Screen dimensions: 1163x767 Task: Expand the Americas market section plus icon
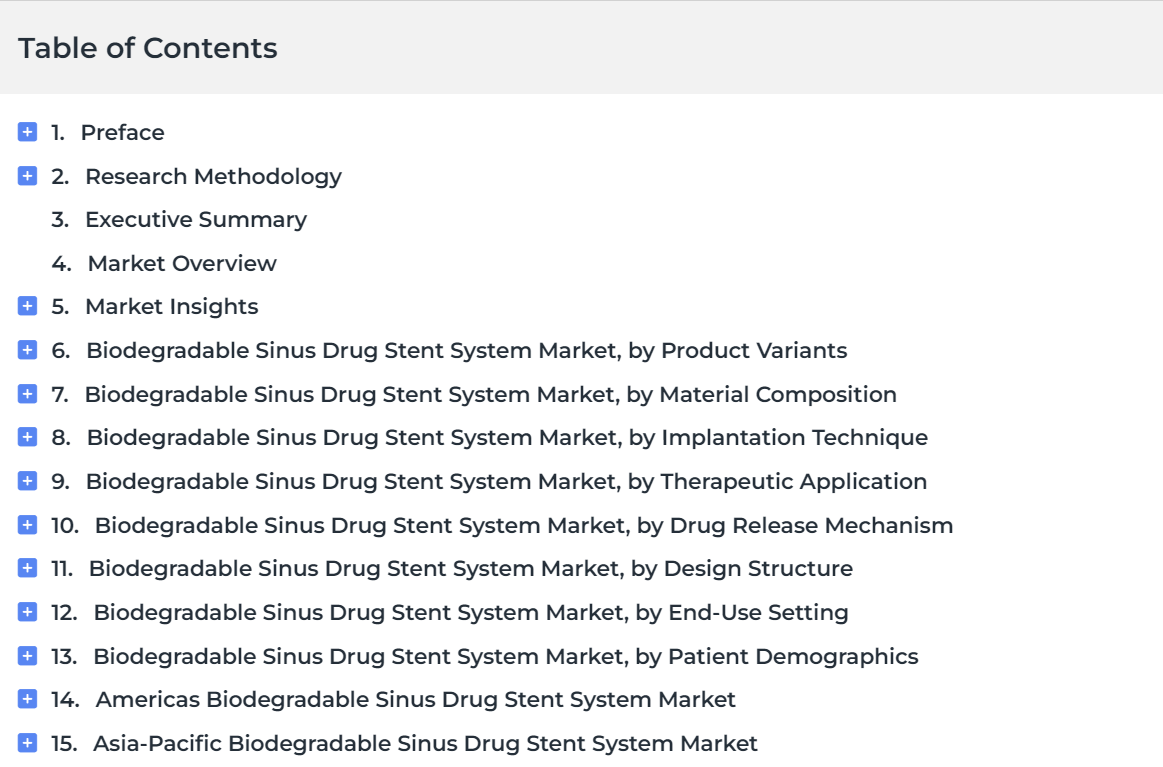[28, 699]
